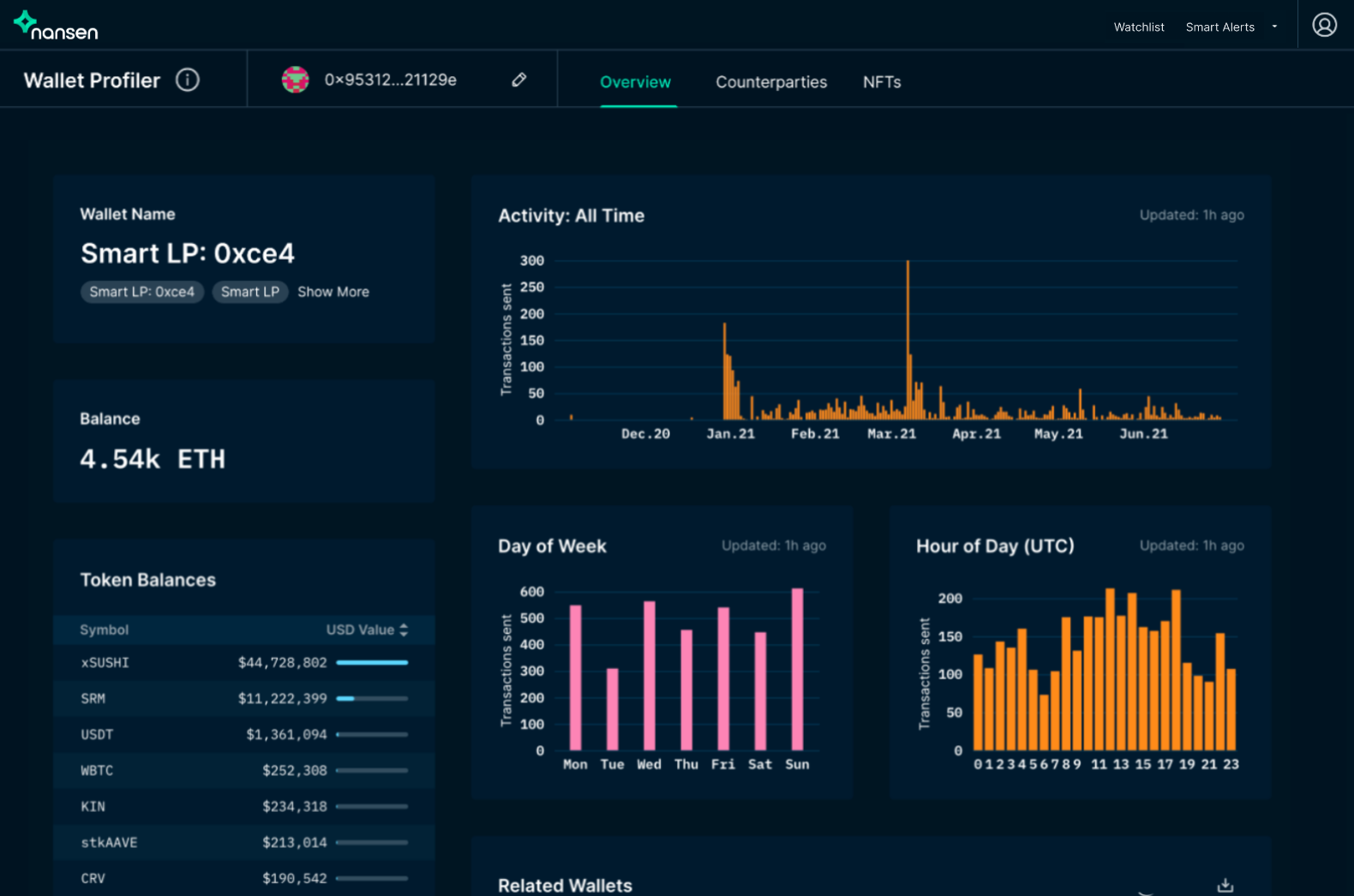1354x896 pixels.
Task: Click the Sunday bar in Day of Week chart
Action: tap(797, 668)
